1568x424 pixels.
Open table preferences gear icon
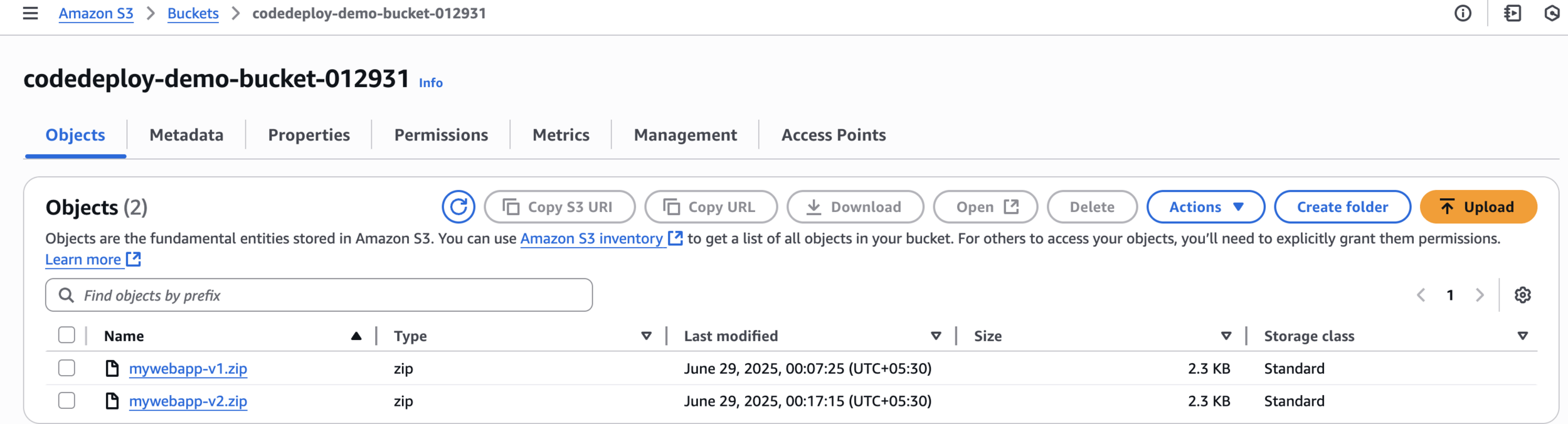[x=1523, y=295]
